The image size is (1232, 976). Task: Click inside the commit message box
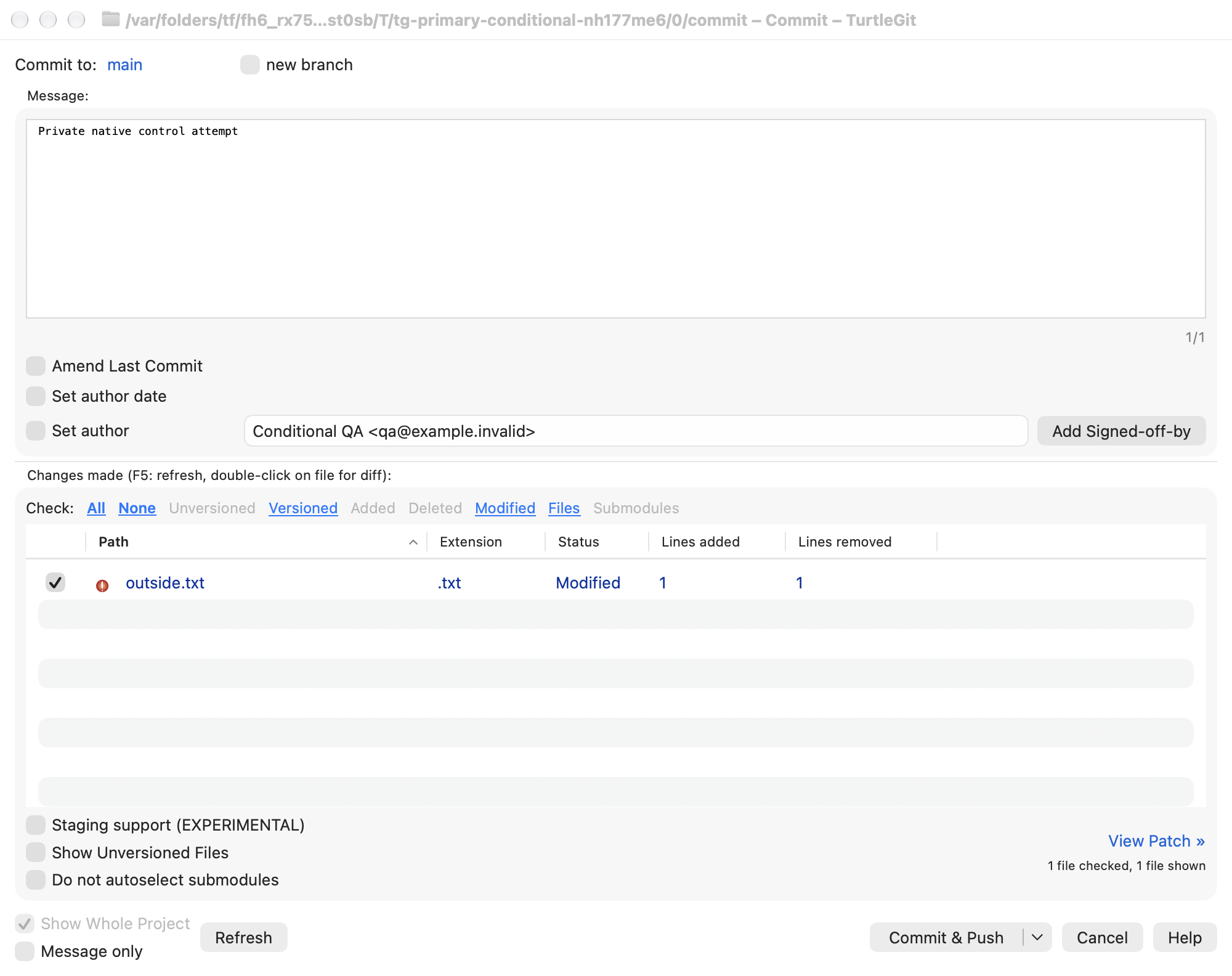tap(616, 219)
